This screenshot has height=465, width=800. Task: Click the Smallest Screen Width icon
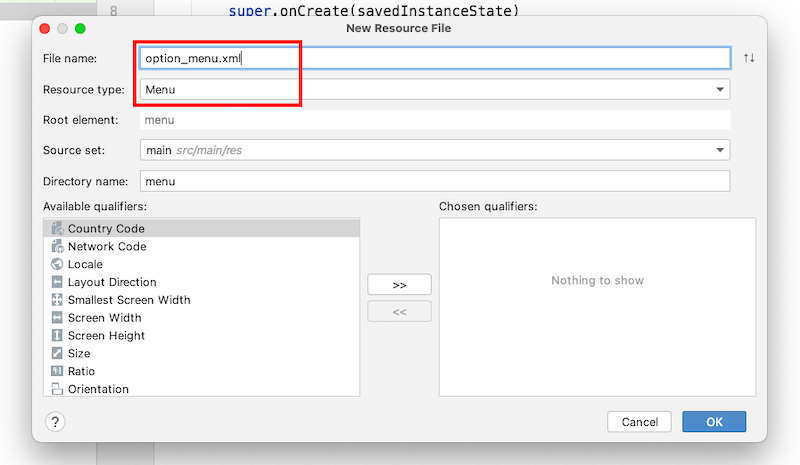(x=57, y=300)
